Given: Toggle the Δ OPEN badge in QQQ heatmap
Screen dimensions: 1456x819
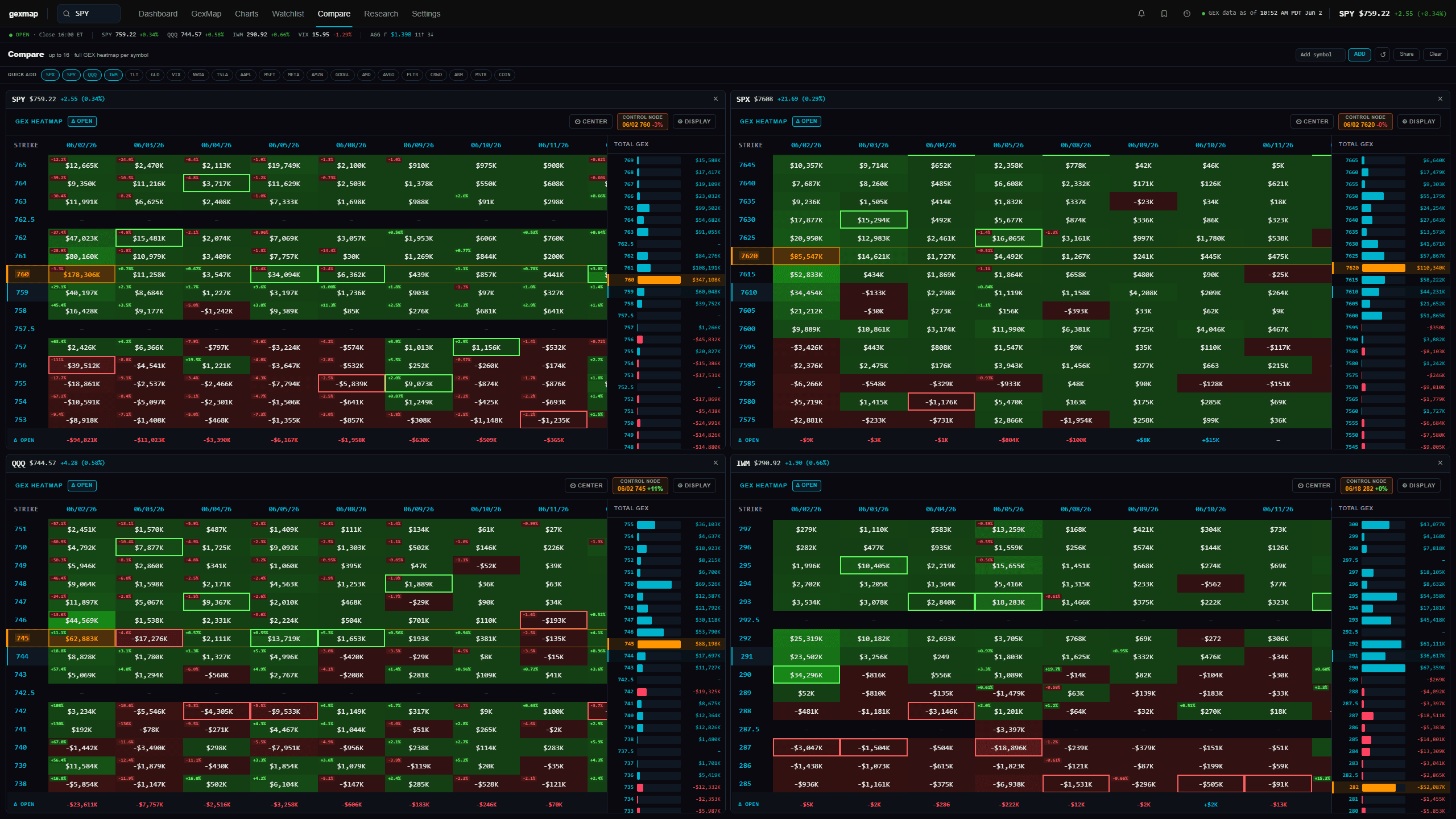Looking at the screenshot, I should pyautogui.click(x=82, y=485).
